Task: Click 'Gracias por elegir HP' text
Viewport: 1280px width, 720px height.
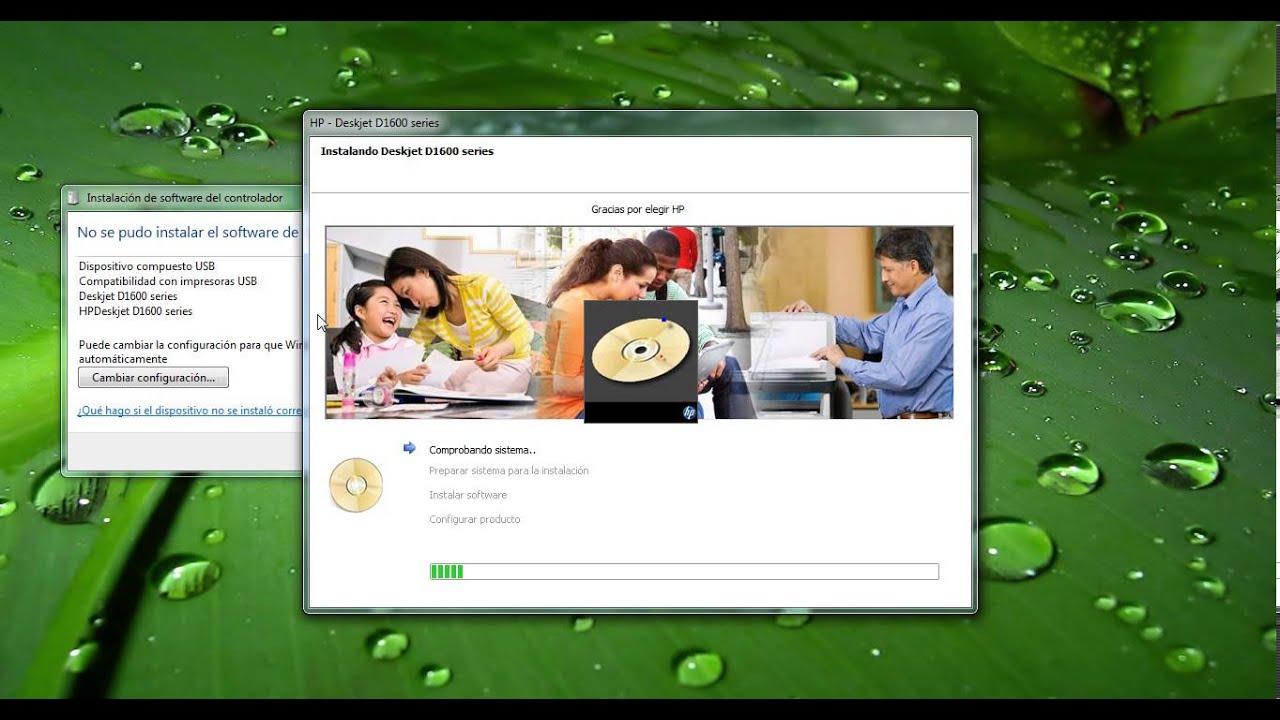Action: pos(638,210)
